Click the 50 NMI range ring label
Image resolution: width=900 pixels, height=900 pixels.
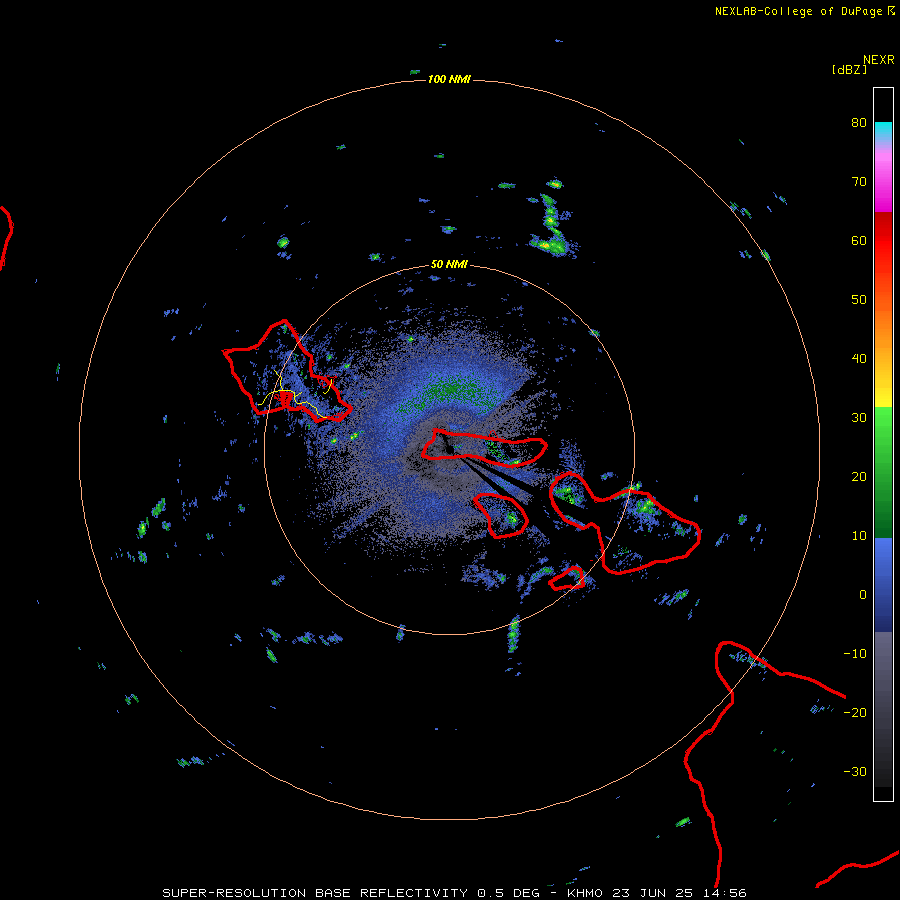point(449,265)
